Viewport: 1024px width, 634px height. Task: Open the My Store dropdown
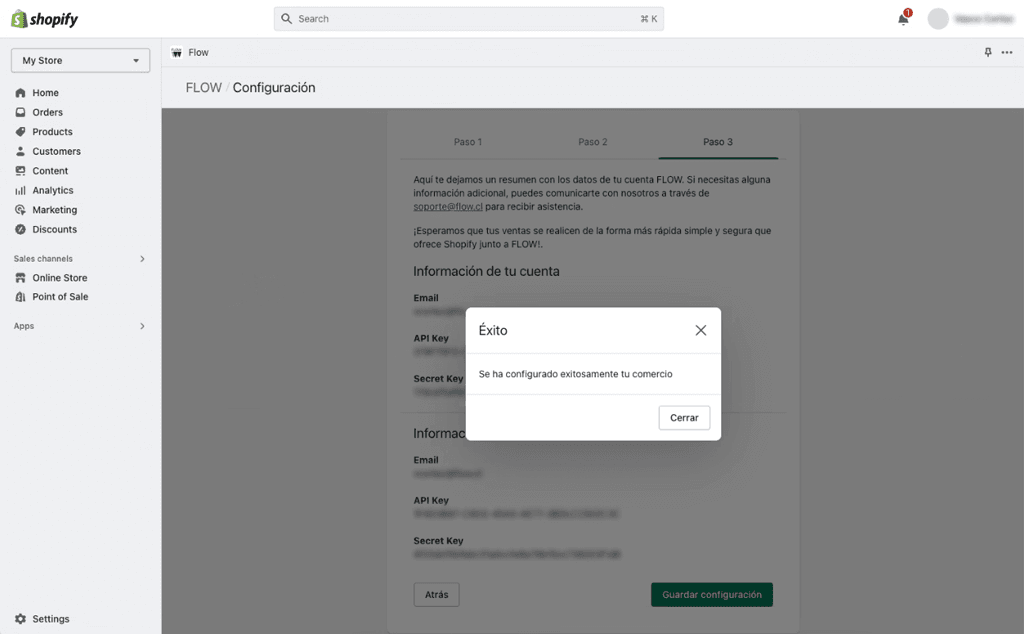pos(80,60)
